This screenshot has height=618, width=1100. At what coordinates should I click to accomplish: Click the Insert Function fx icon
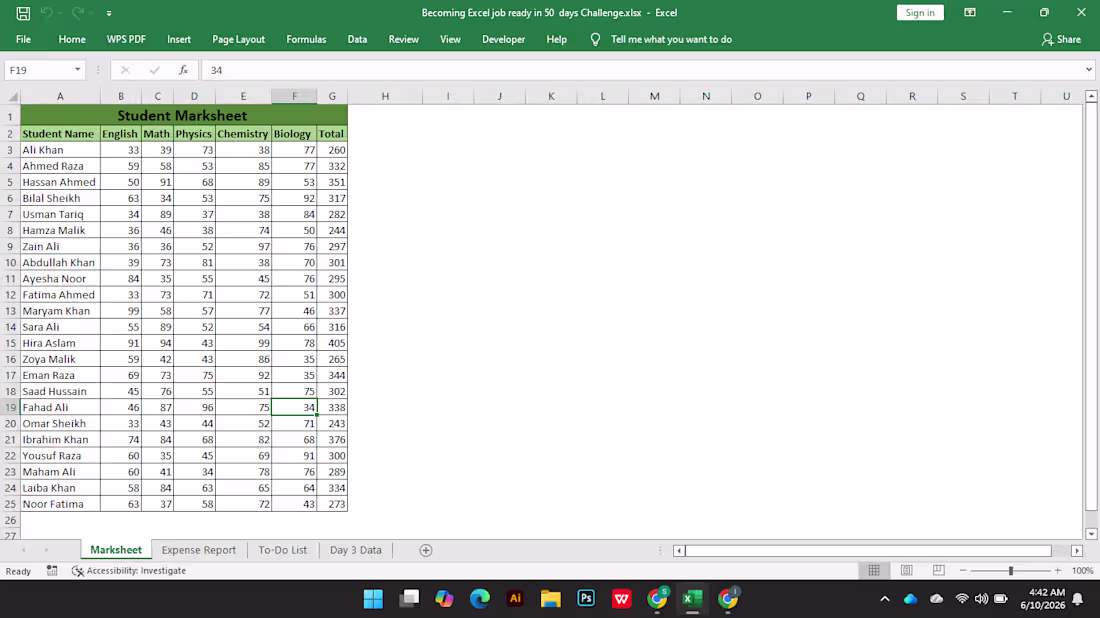[183, 70]
